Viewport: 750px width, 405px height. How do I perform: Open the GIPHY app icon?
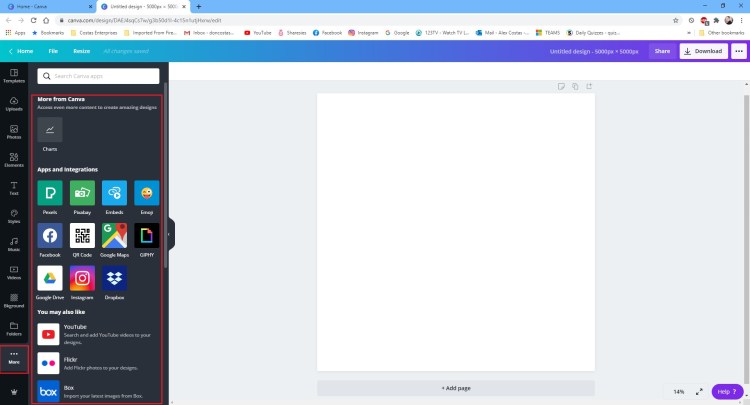point(147,235)
